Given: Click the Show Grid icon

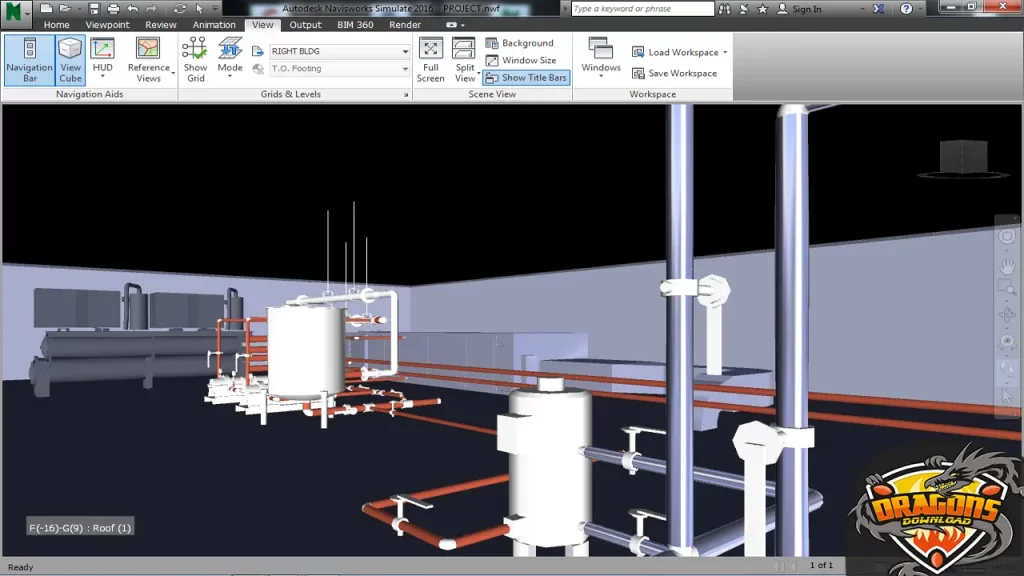Looking at the screenshot, I should [x=195, y=58].
